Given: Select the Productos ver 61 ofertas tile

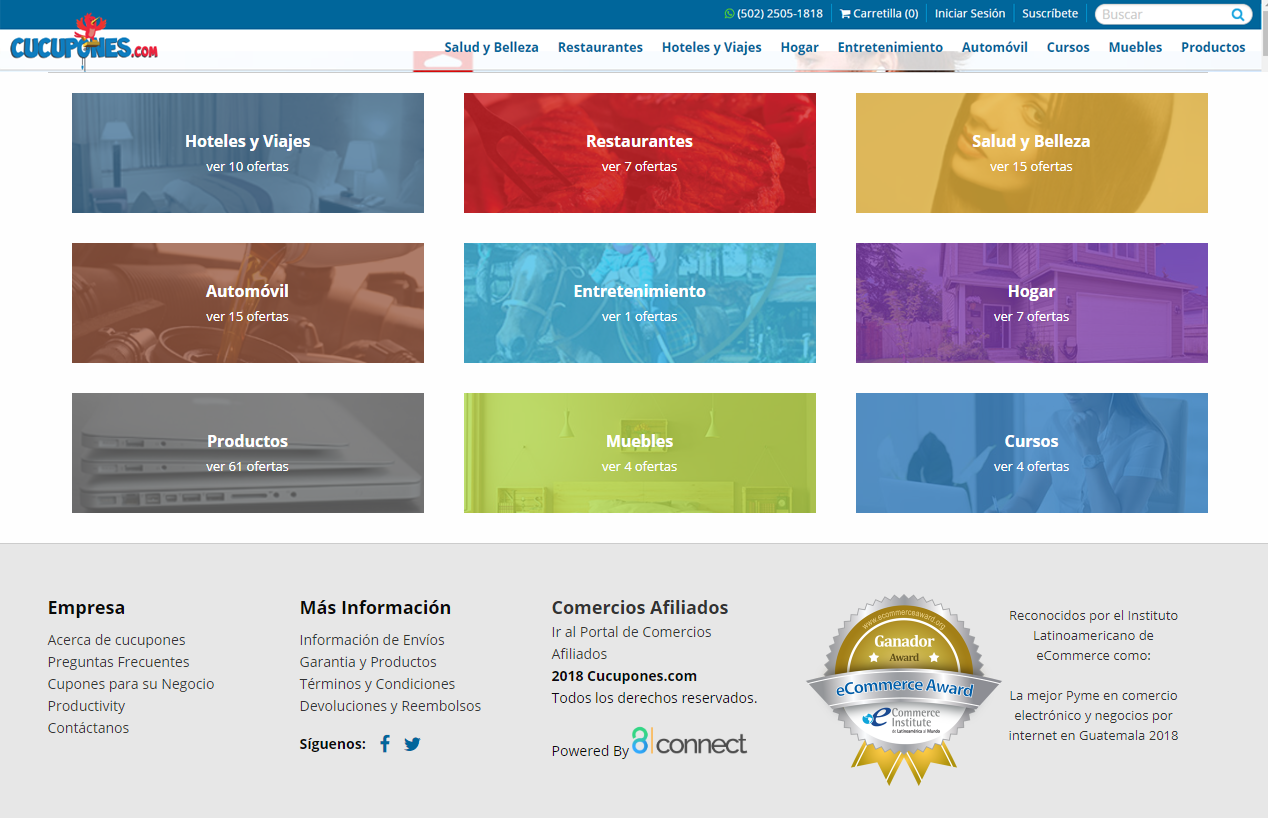Looking at the screenshot, I should 248,453.
